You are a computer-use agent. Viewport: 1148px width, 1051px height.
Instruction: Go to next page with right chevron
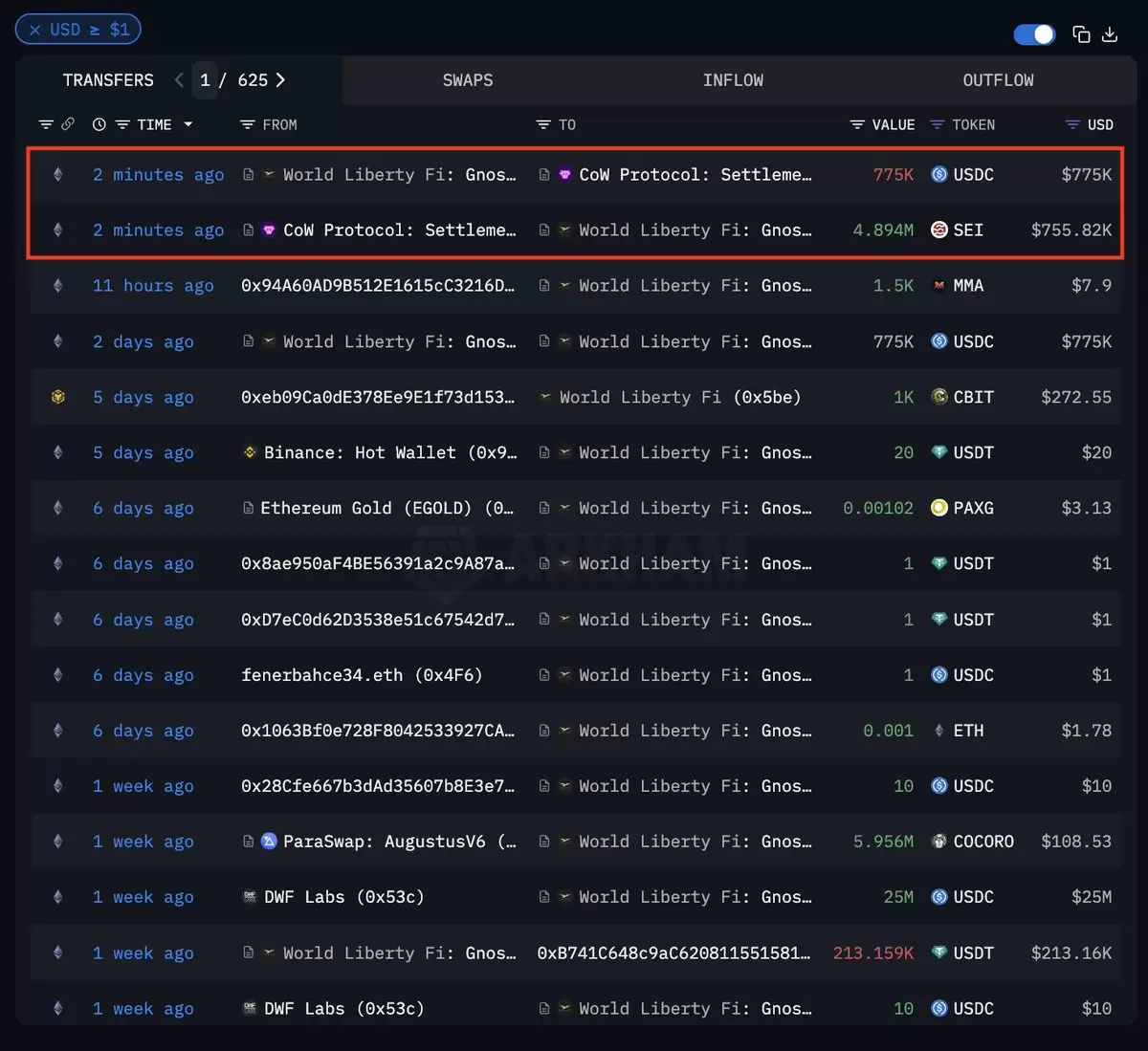tap(280, 80)
